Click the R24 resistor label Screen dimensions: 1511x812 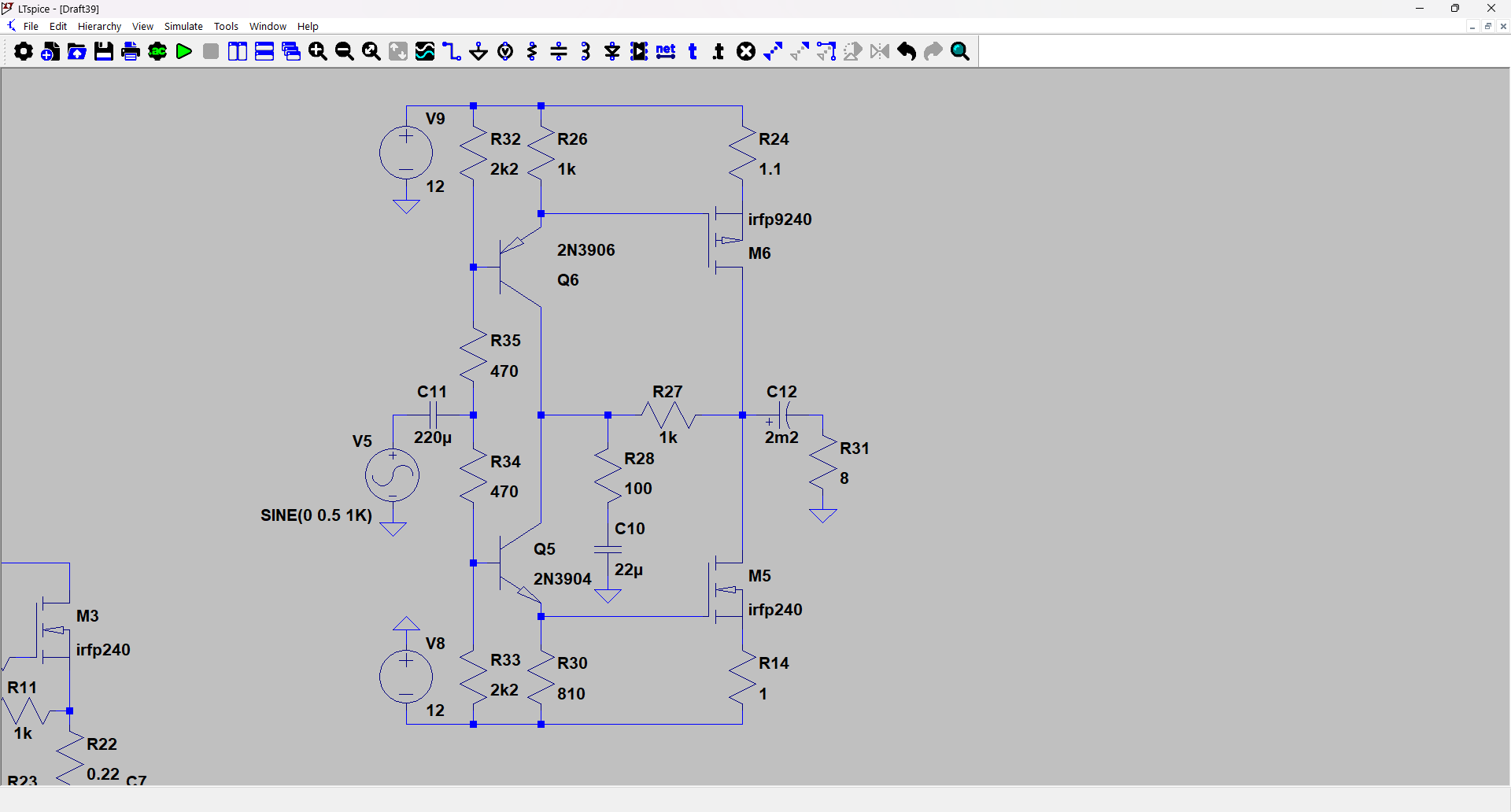774,139
